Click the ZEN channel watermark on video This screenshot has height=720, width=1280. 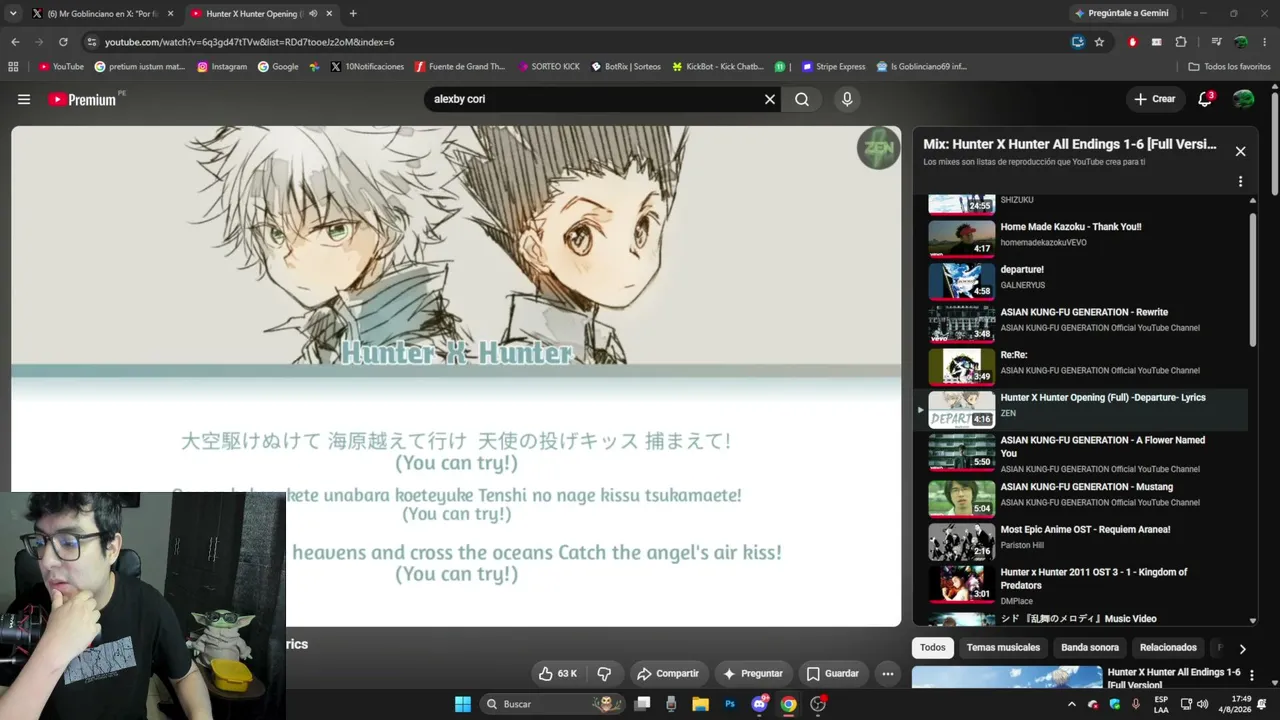pos(878,148)
